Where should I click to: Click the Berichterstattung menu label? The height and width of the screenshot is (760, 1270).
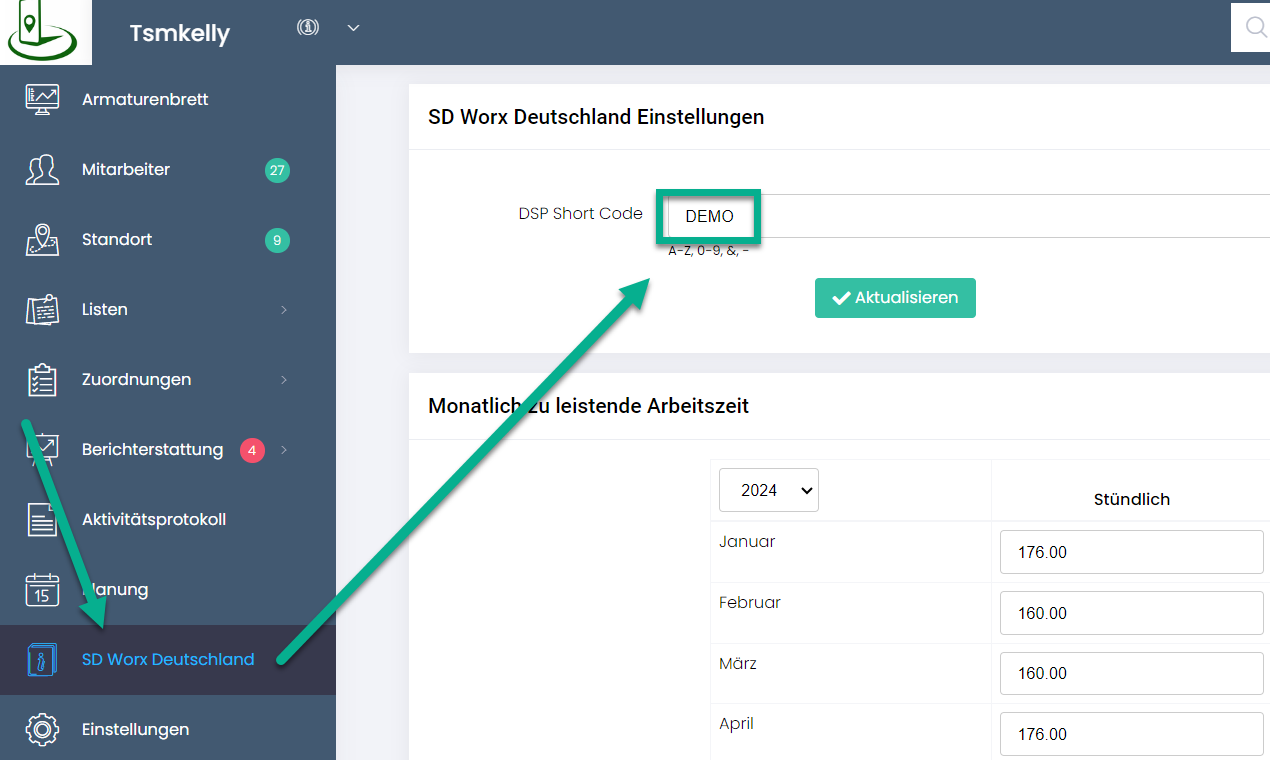click(x=152, y=450)
